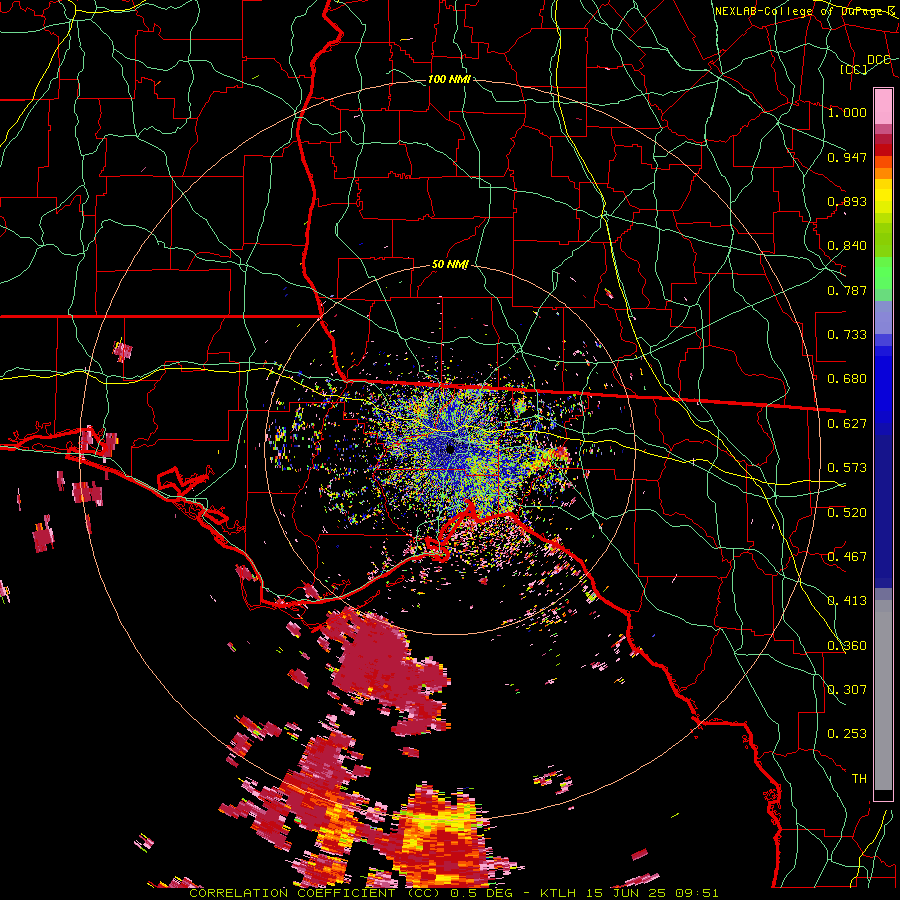Click the DCC label above the color scale

pos(878,60)
